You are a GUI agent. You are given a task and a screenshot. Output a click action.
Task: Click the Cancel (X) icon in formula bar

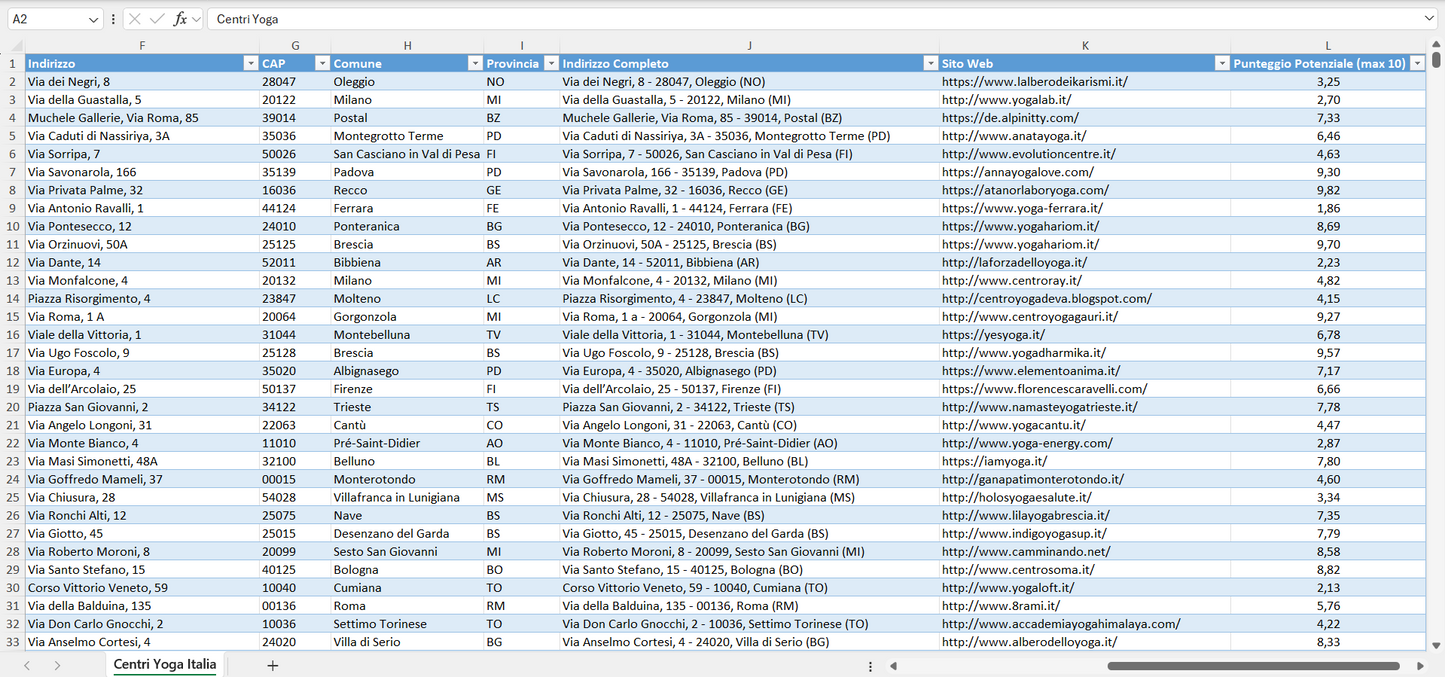point(135,19)
